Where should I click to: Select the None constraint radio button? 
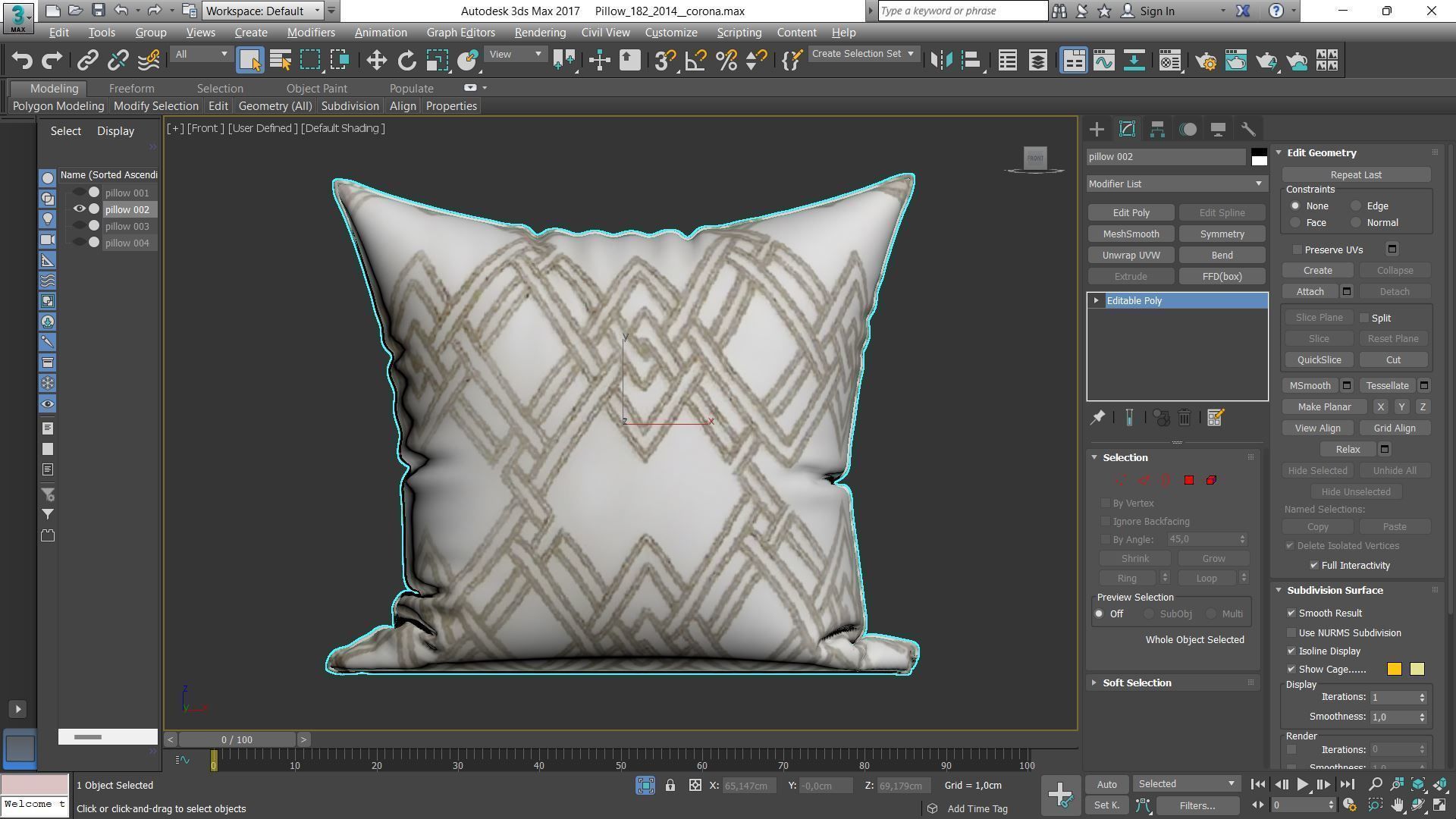pyautogui.click(x=1295, y=206)
